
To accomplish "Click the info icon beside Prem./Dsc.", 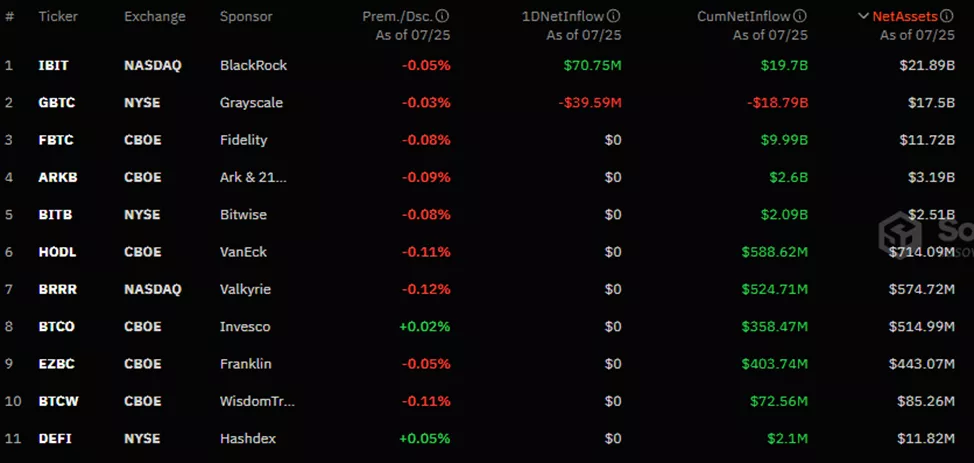I will (x=443, y=17).
